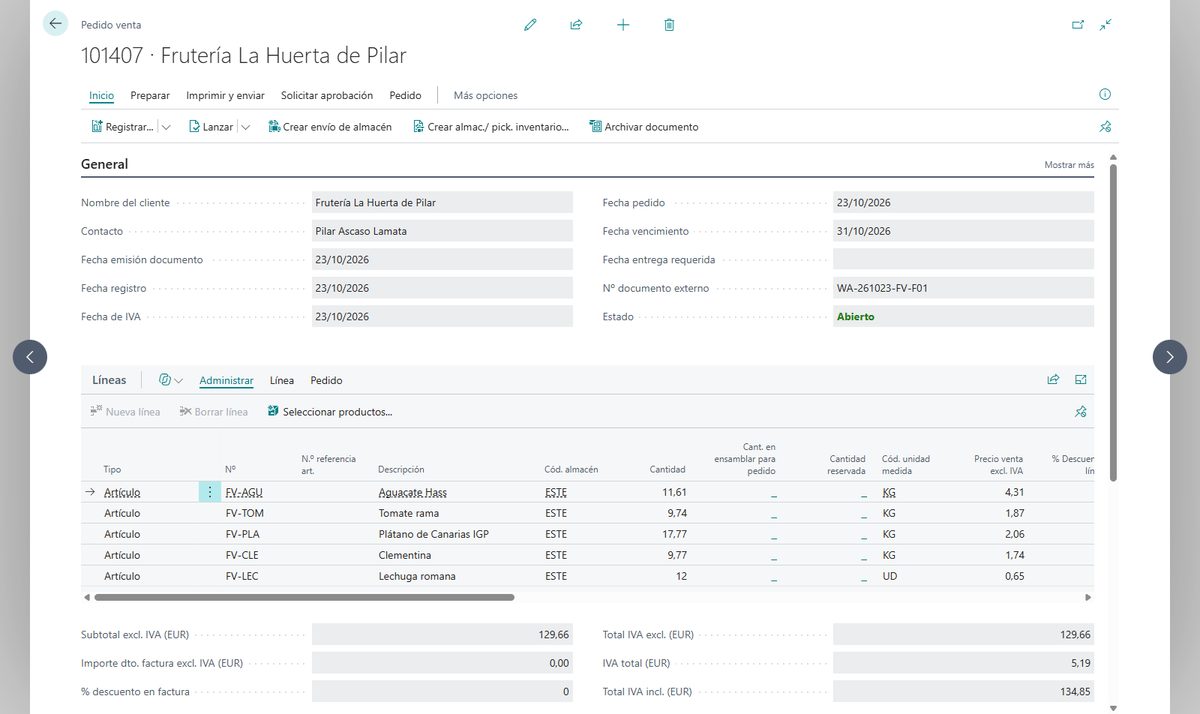Click the Fecha entrega requerida field
The width and height of the screenshot is (1200, 714).
[963, 259]
